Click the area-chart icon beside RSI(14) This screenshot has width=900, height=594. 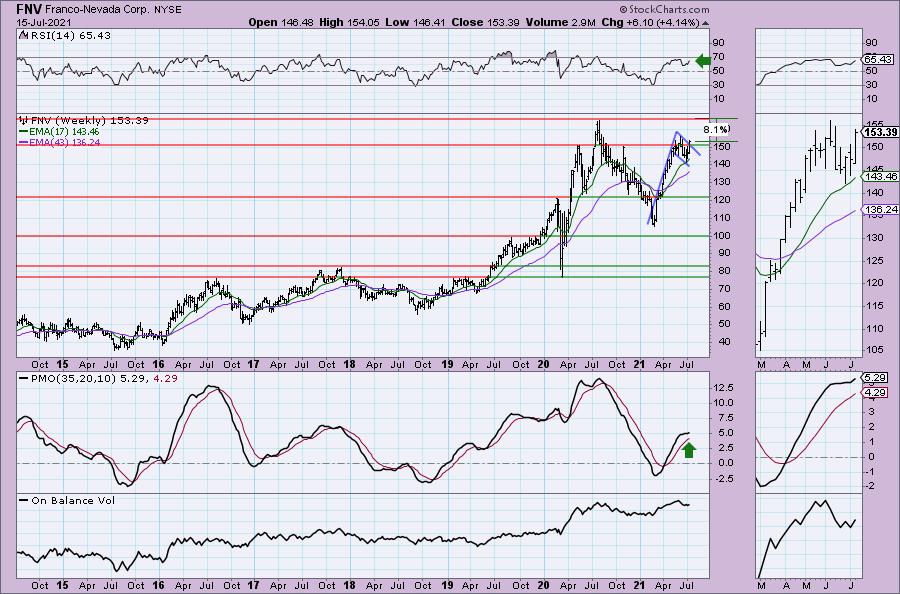pos(23,35)
